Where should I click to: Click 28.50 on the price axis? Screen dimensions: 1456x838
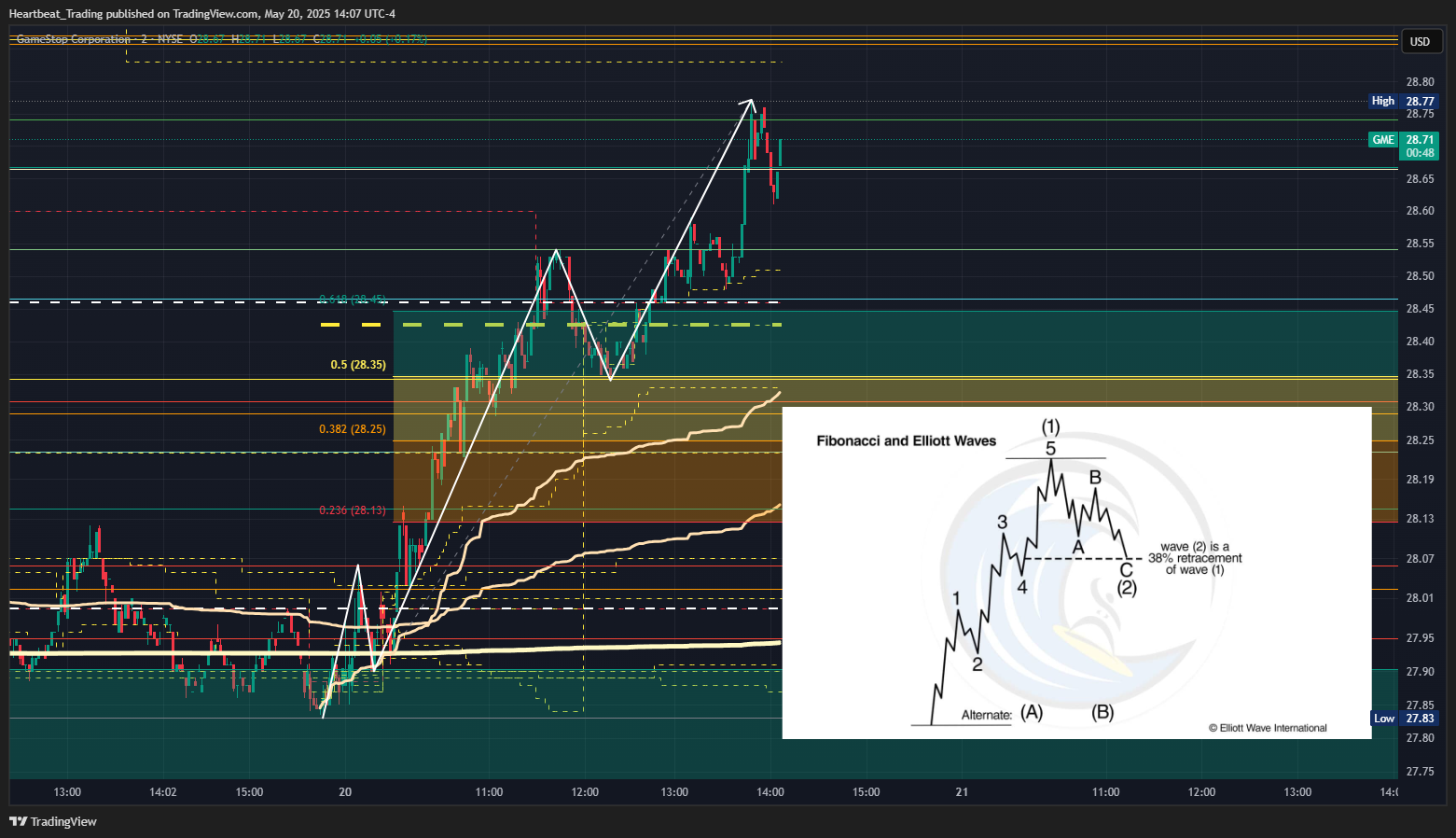[1420, 276]
